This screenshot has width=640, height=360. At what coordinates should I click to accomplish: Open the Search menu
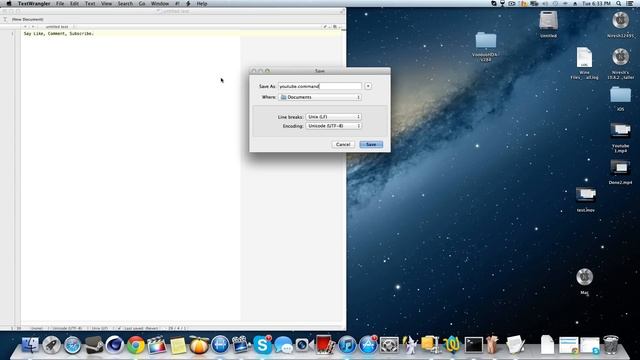[125, 4]
